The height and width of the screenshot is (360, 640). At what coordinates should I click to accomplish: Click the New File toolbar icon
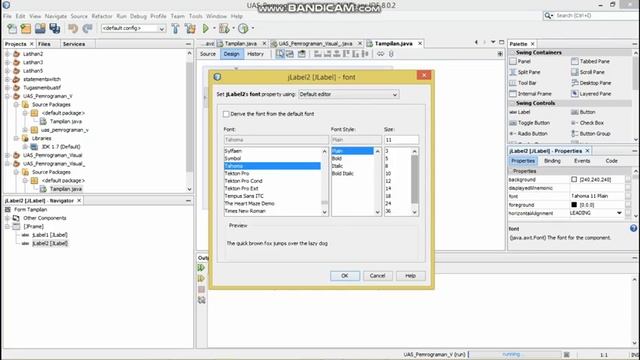coord(12,29)
